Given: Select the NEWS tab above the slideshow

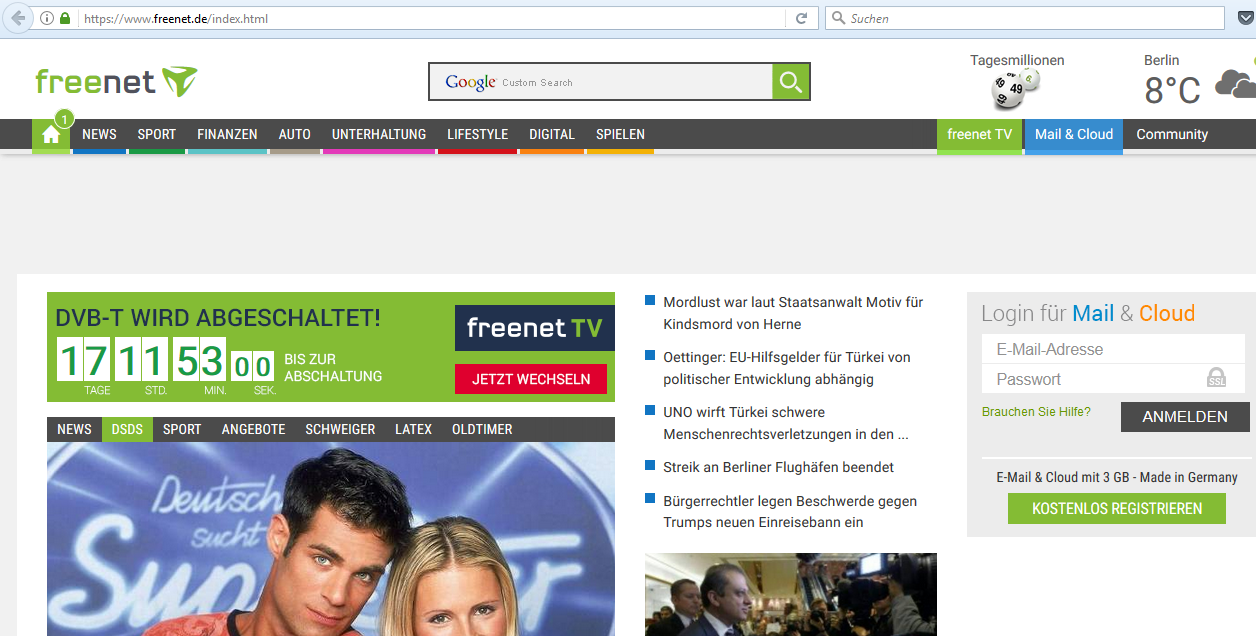Looking at the screenshot, I should (x=74, y=429).
